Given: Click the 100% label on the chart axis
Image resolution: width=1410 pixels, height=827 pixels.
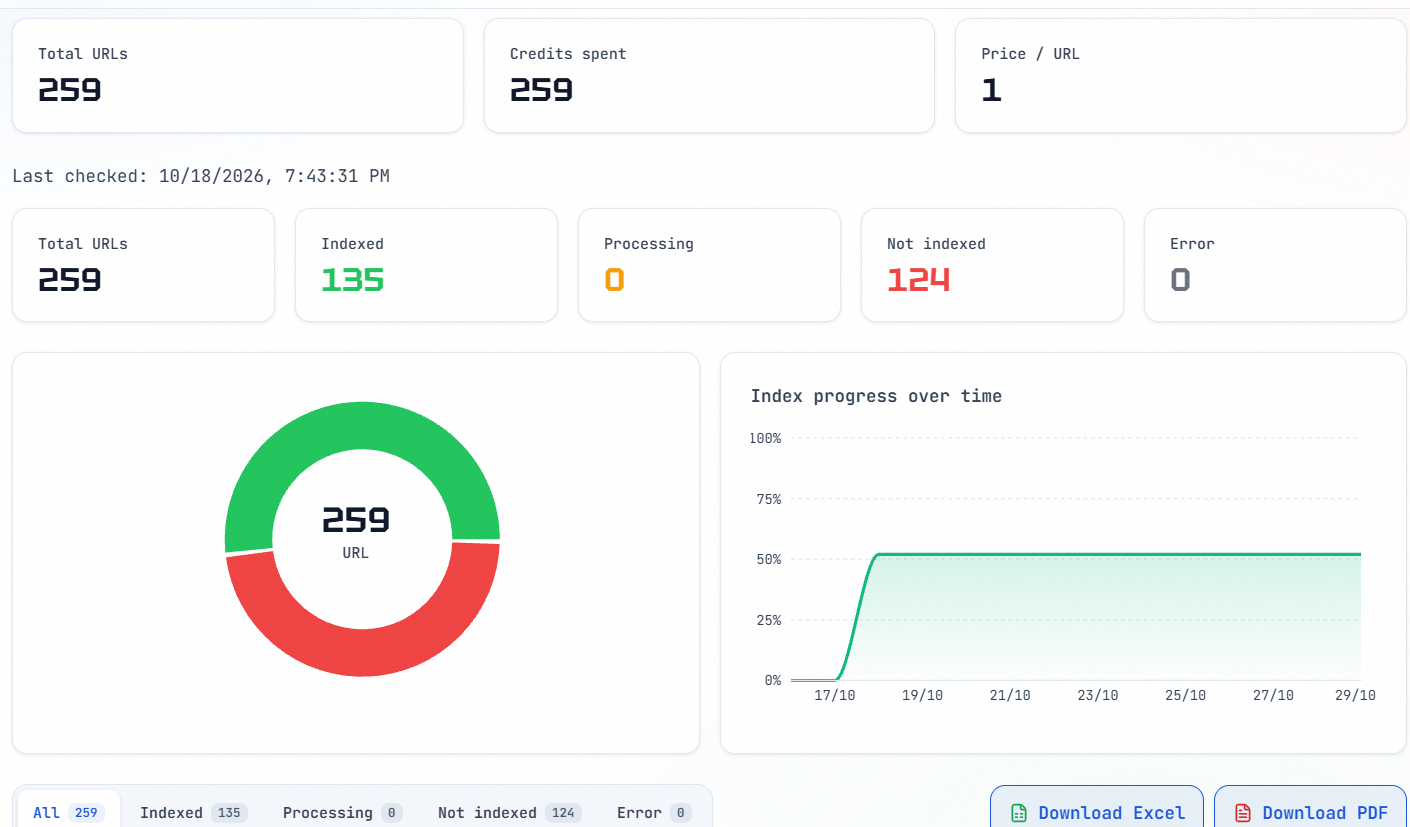Looking at the screenshot, I should [x=765, y=438].
